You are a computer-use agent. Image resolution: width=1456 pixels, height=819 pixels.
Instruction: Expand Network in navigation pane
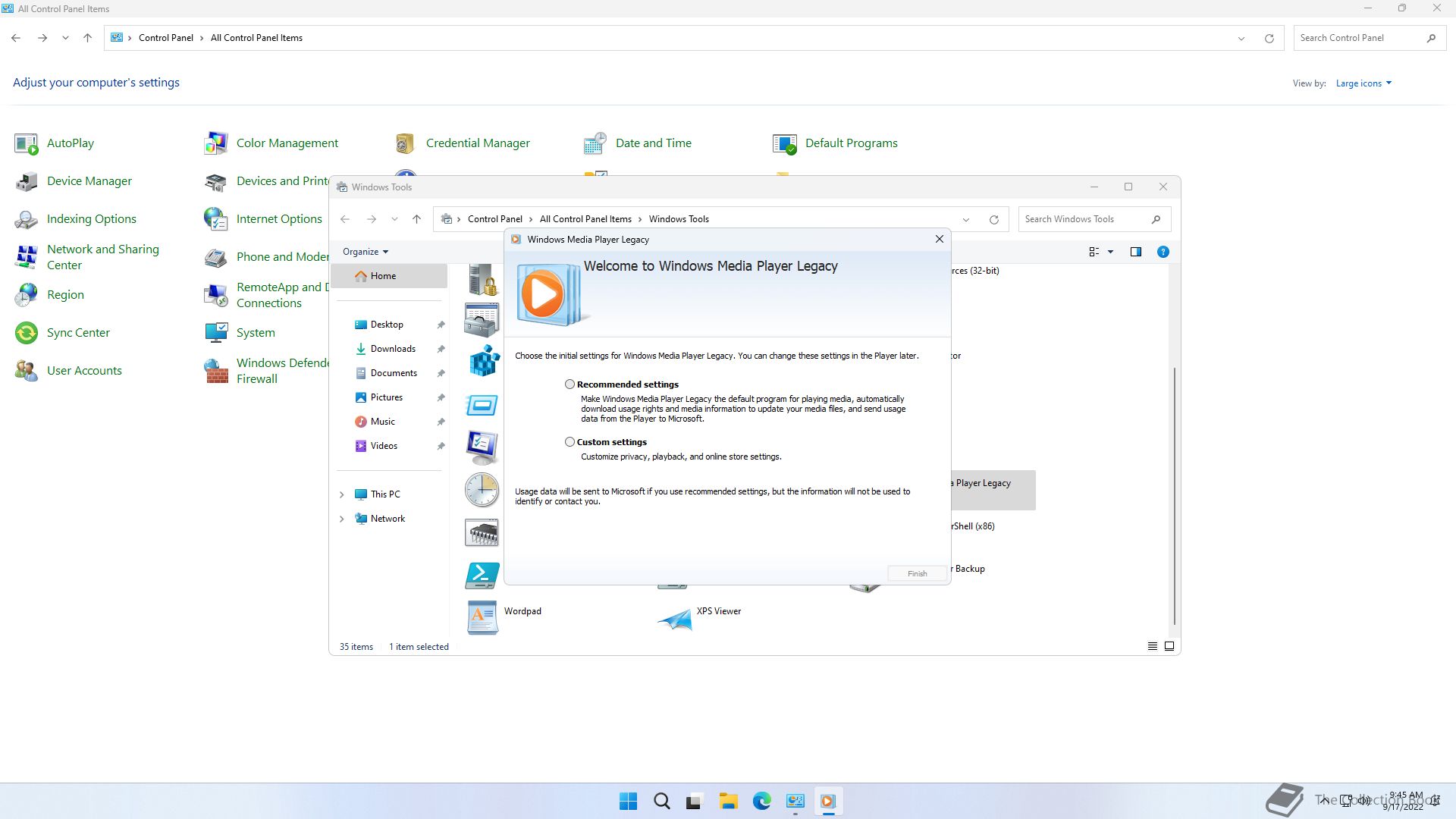coord(341,519)
